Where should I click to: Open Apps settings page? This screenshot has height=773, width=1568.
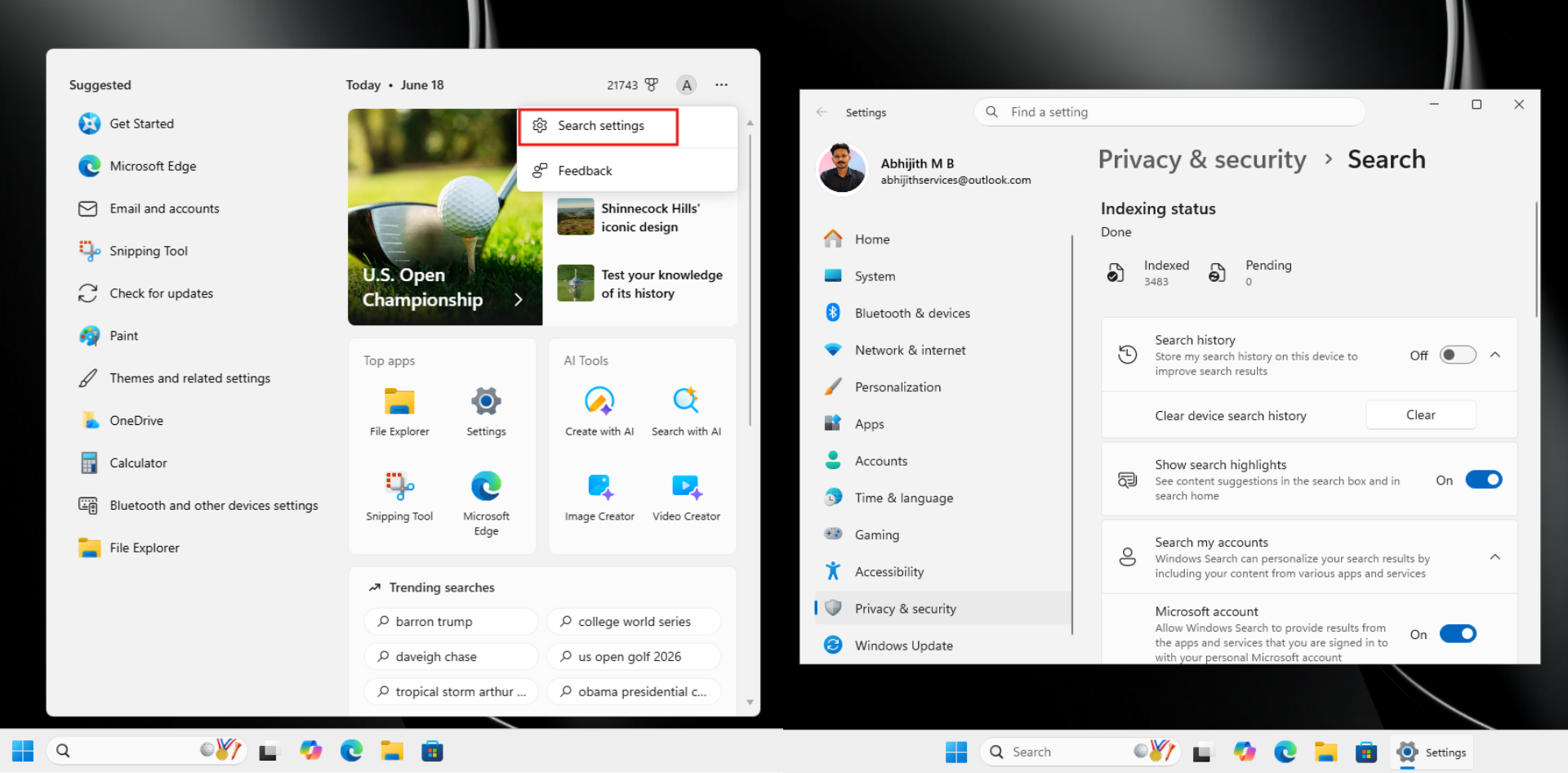(x=943, y=424)
